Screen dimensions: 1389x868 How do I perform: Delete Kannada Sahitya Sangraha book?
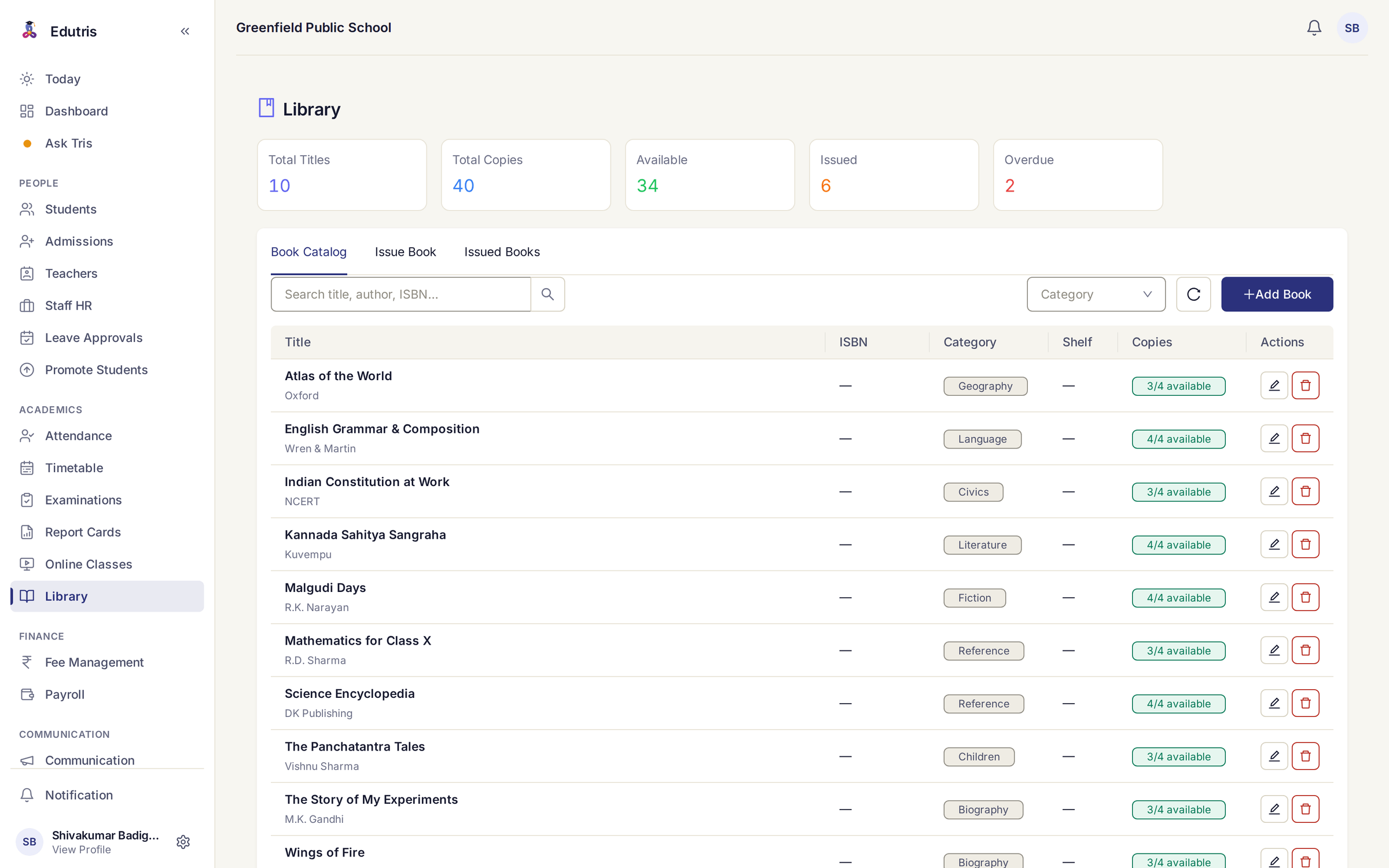pos(1305,545)
